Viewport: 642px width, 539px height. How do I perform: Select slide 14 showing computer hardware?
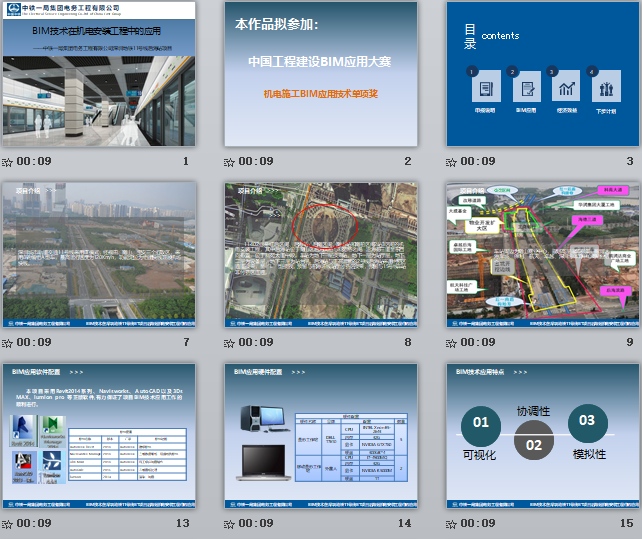pyautogui.click(x=320, y=436)
